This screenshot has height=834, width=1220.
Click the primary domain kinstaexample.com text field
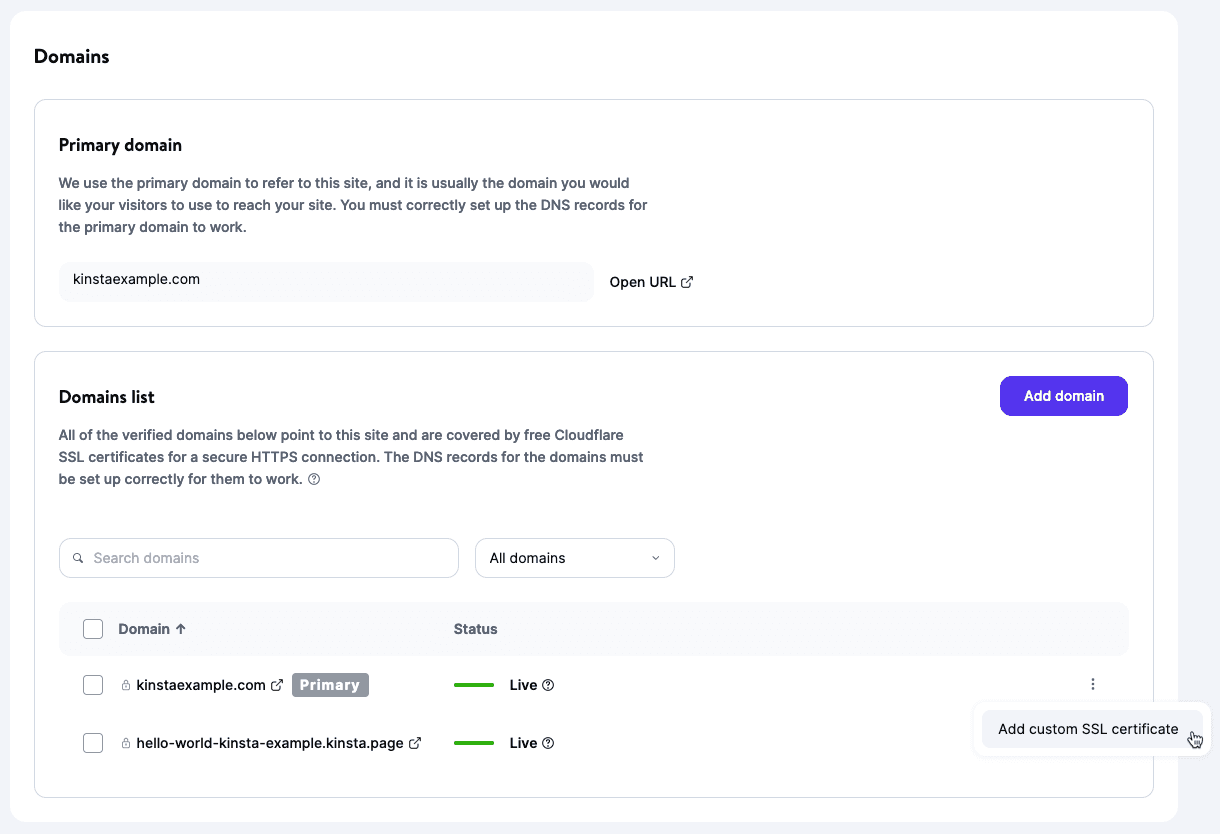coord(325,281)
